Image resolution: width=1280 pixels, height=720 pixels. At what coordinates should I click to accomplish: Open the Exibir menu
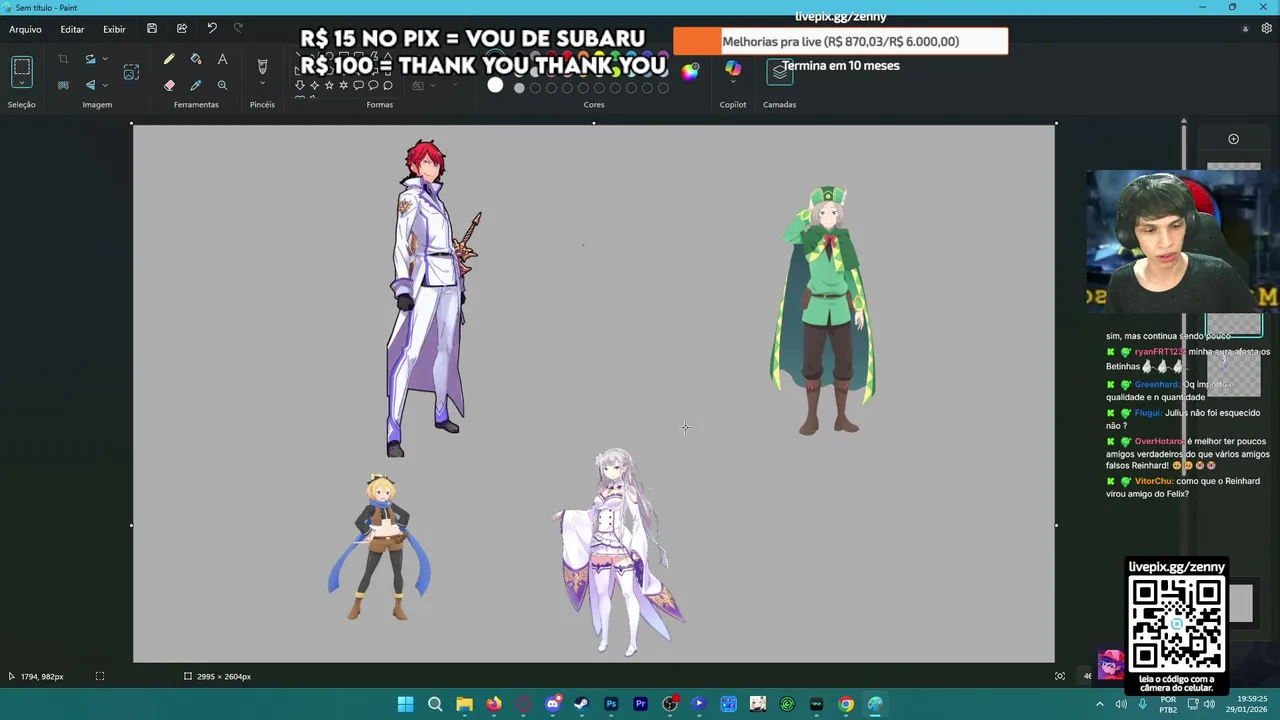coord(114,29)
